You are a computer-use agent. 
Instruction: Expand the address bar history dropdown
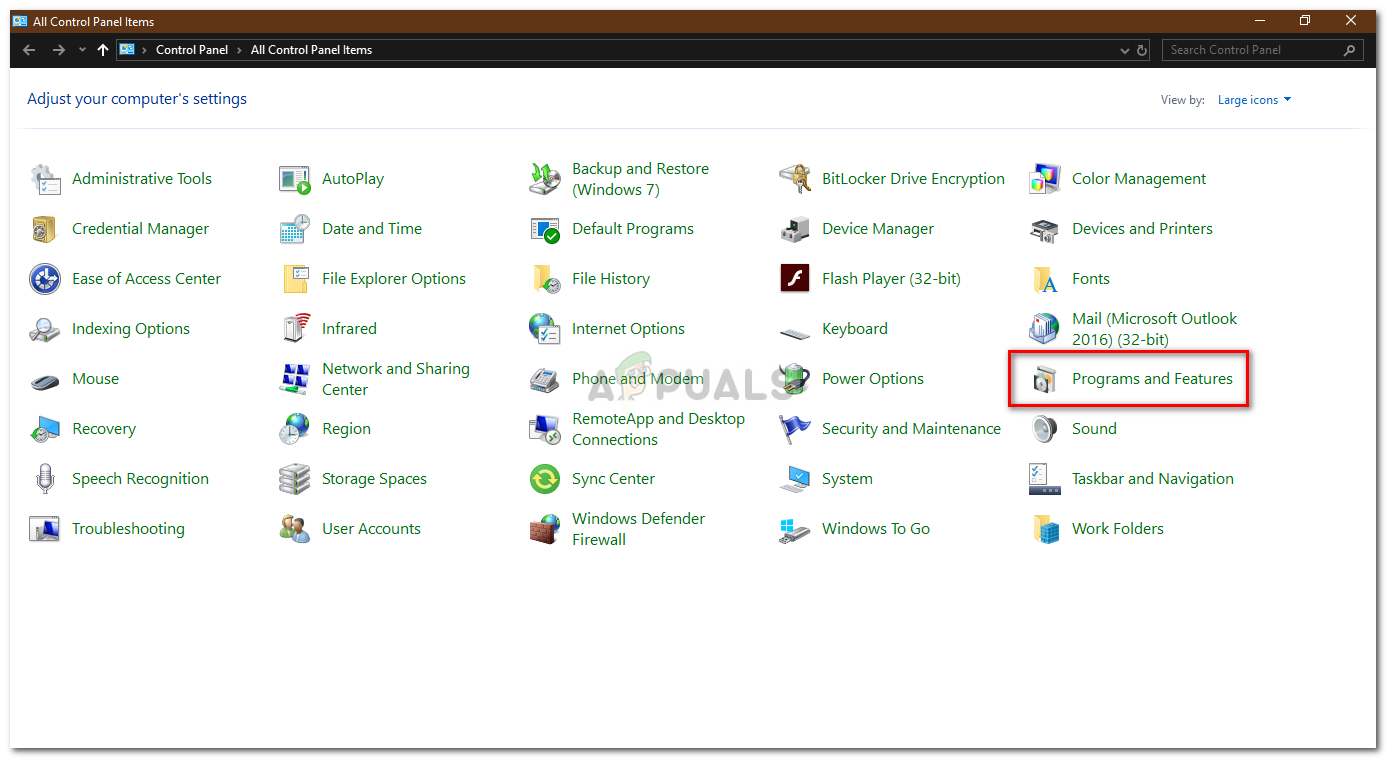pos(1125,50)
